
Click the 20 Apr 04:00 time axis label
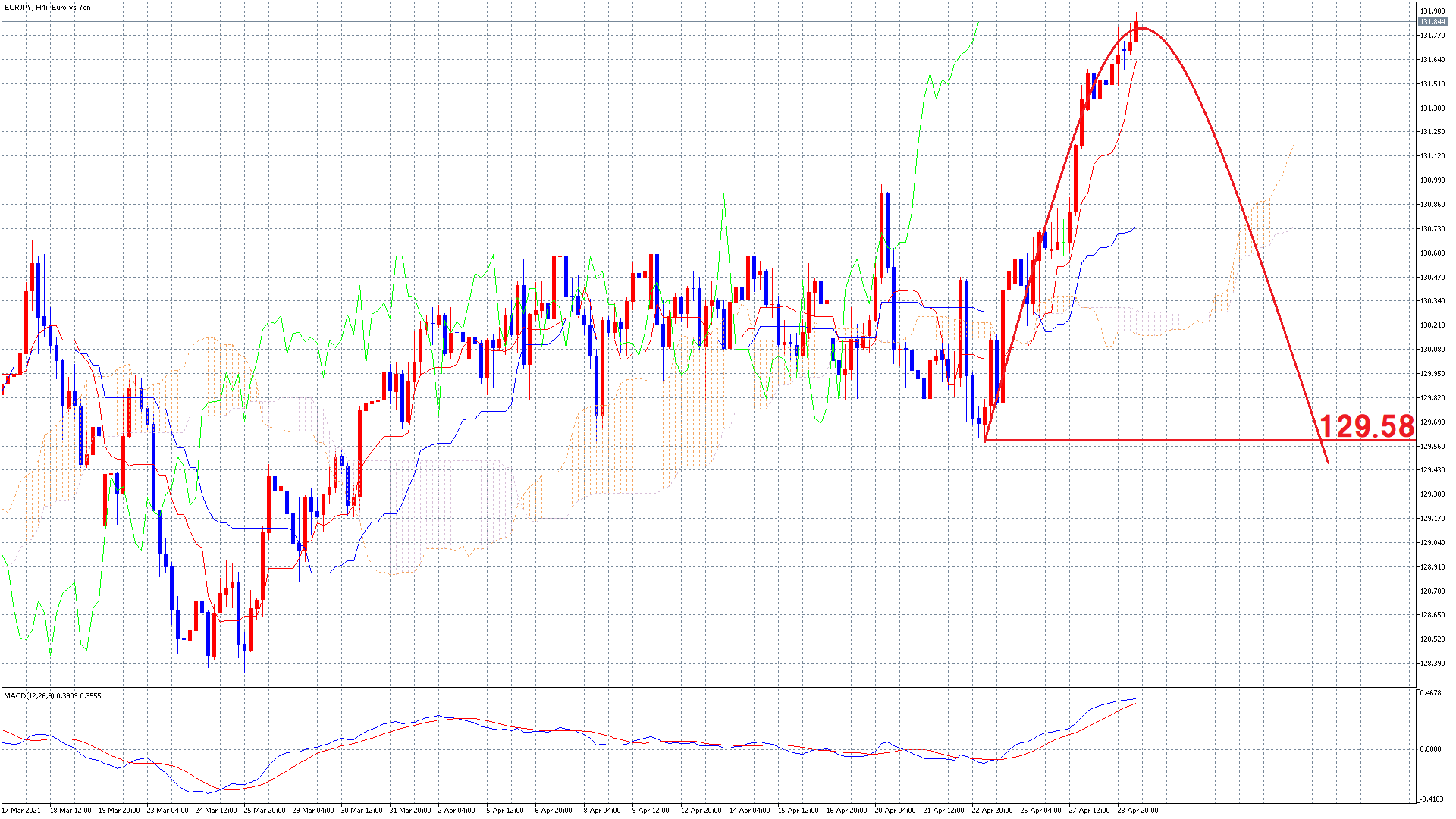click(x=895, y=810)
